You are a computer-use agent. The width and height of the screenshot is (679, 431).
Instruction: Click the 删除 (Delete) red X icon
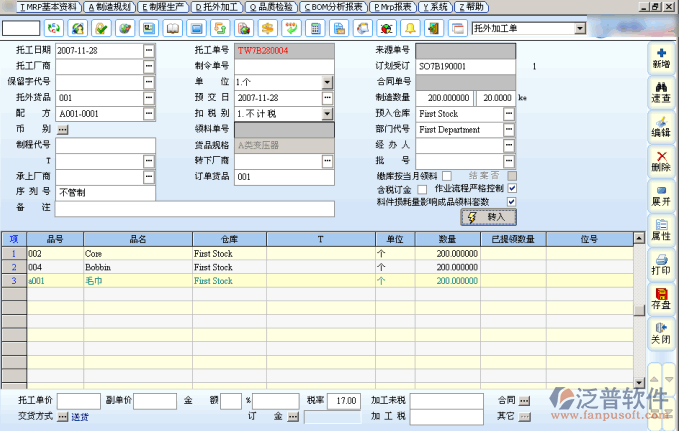pyautogui.click(x=660, y=159)
